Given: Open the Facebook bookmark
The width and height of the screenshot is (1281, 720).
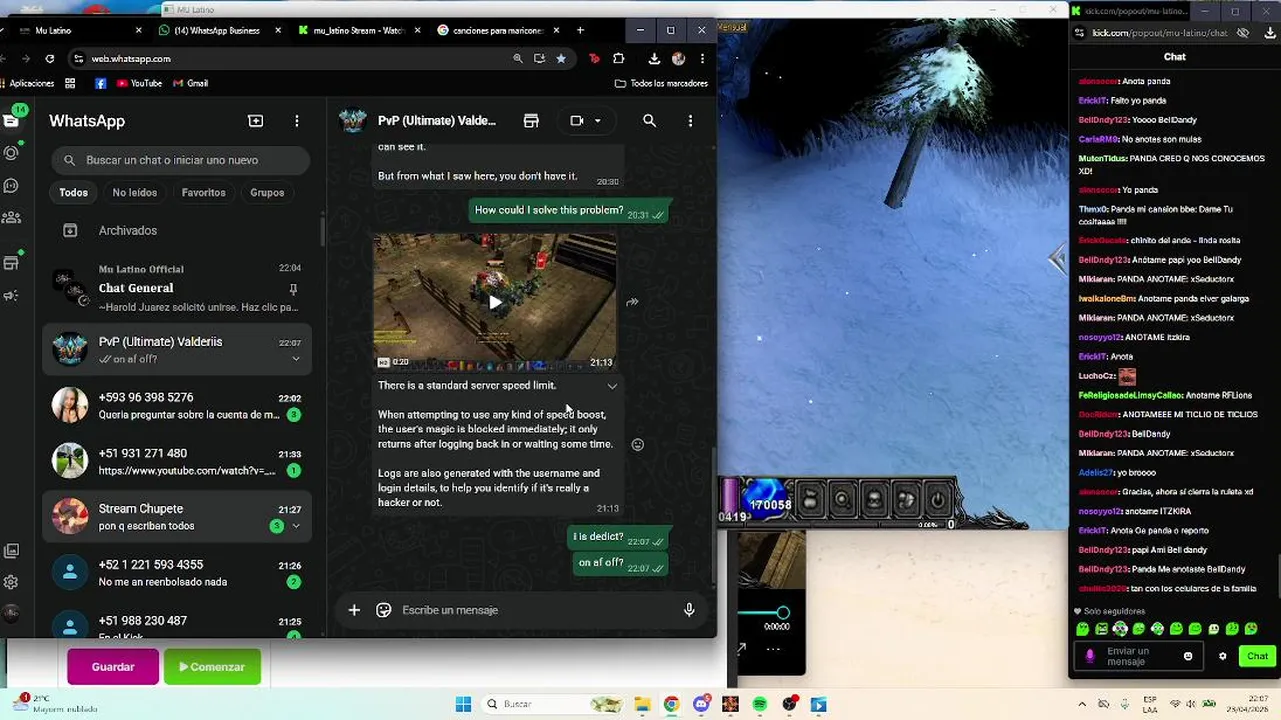Looking at the screenshot, I should click(x=100, y=83).
